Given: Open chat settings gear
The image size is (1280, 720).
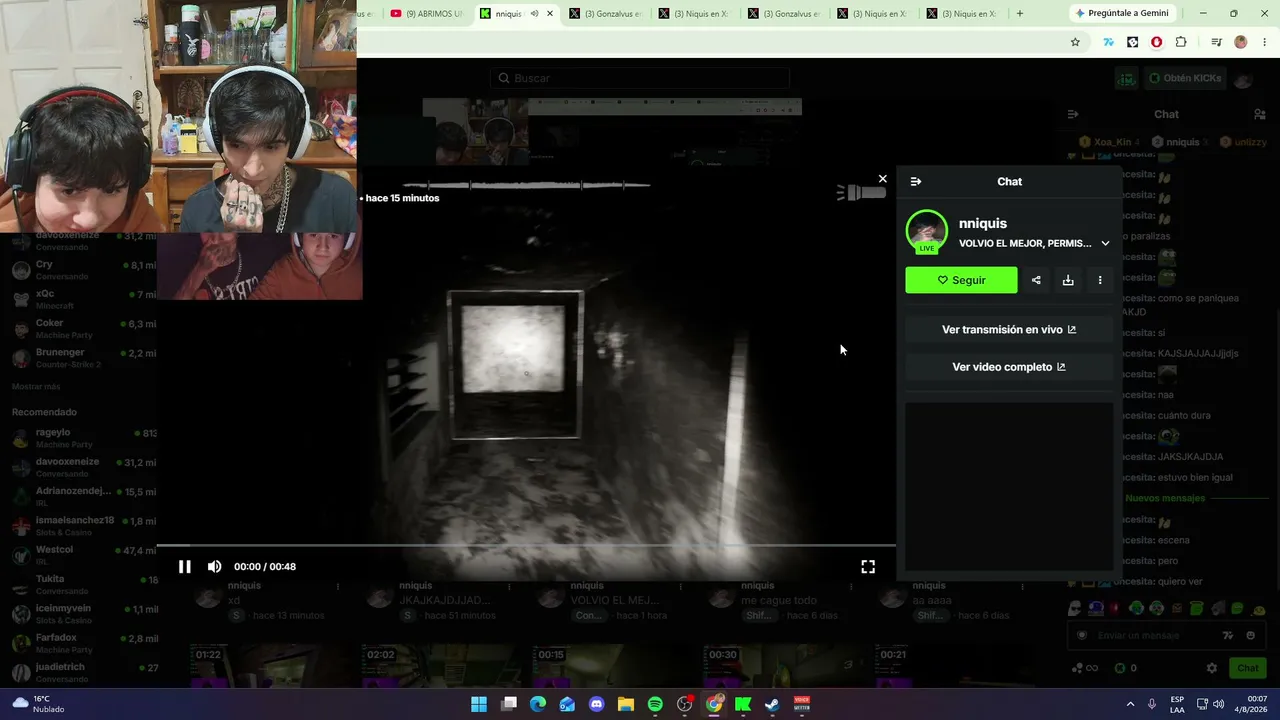Looking at the screenshot, I should tap(1212, 668).
